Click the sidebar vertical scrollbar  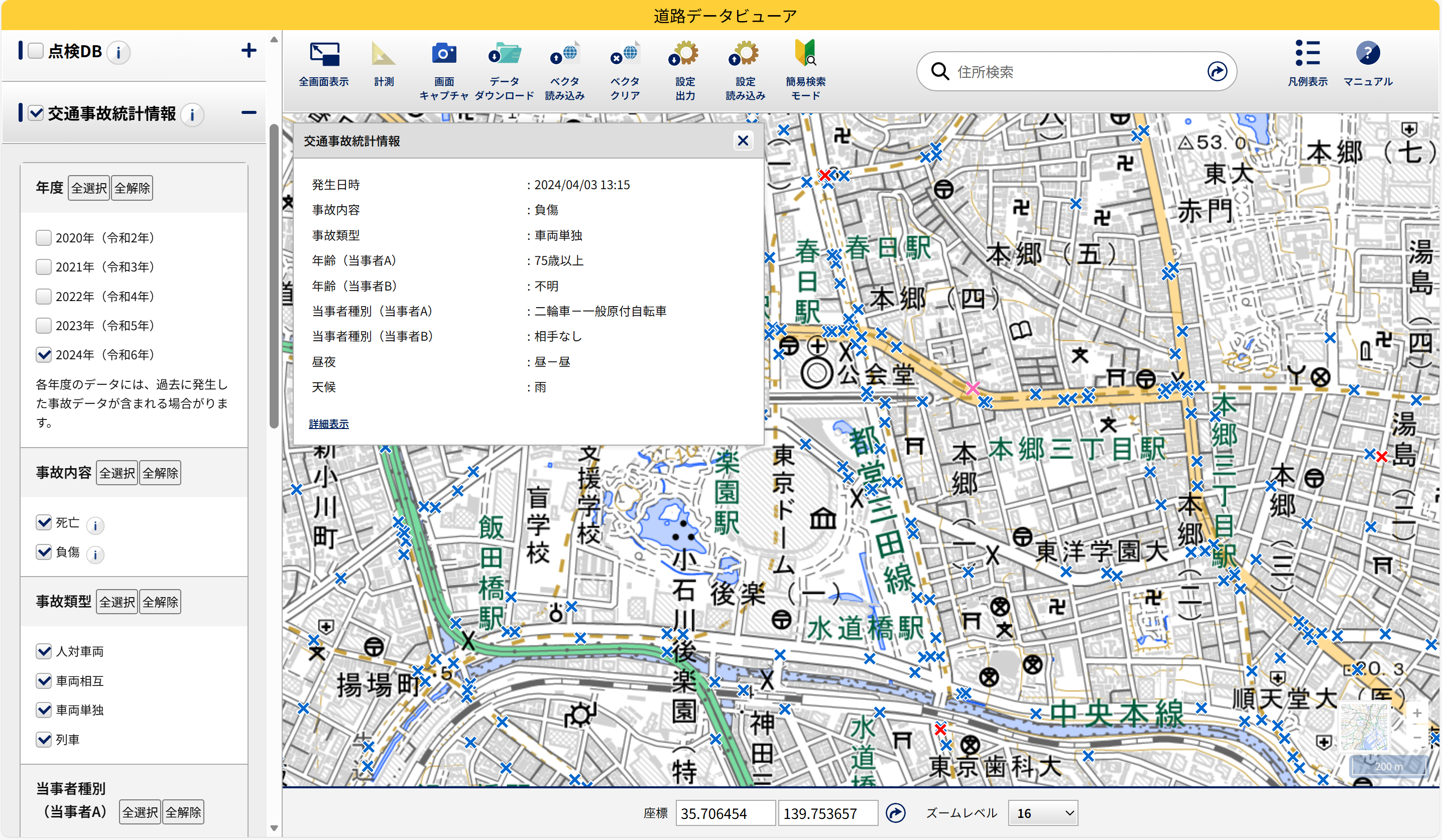pyautogui.click(x=274, y=274)
